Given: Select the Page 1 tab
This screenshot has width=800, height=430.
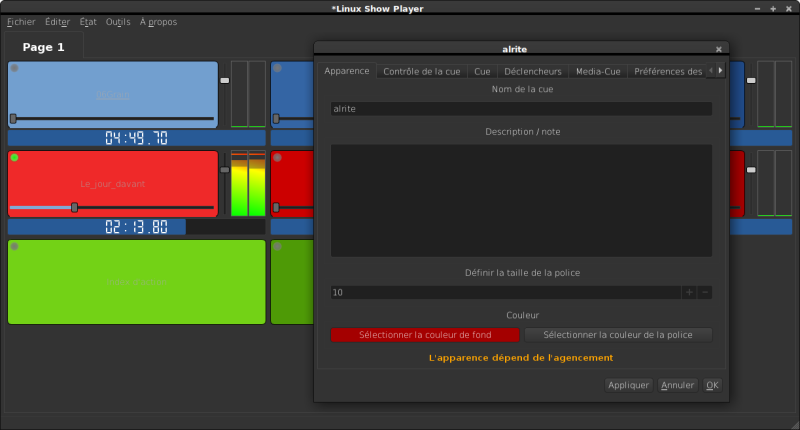Looking at the screenshot, I should (x=43, y=47).
